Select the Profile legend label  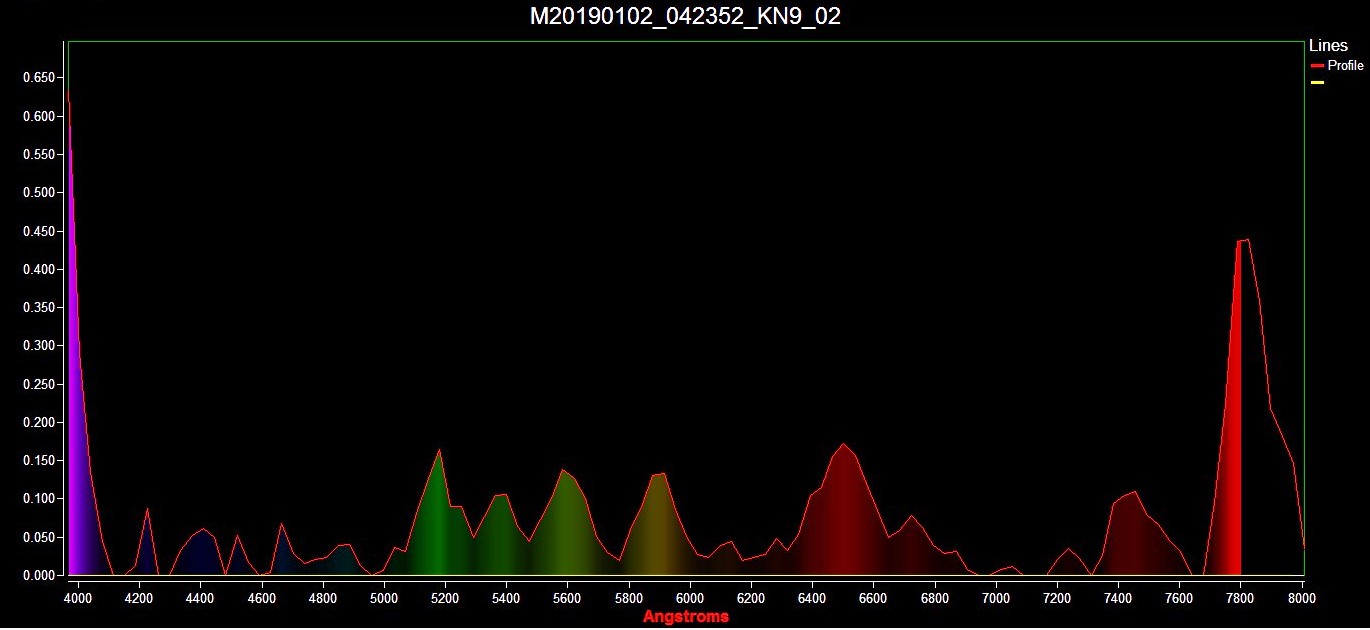point(1345,66)
